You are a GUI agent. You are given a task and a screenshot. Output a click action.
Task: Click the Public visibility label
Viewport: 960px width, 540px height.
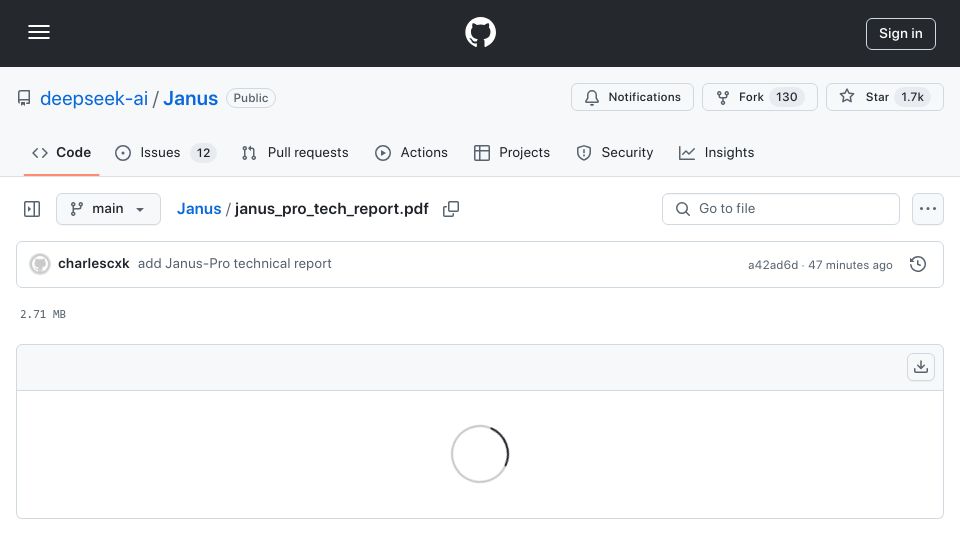click(251, 98)
